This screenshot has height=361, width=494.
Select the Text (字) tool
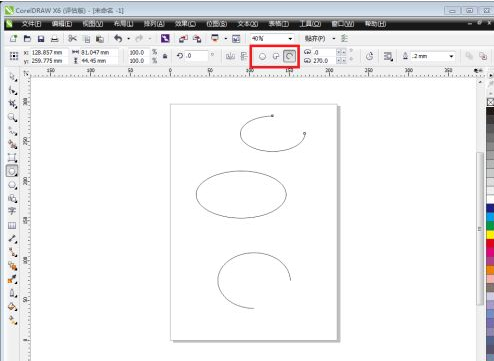click(12, 211)
